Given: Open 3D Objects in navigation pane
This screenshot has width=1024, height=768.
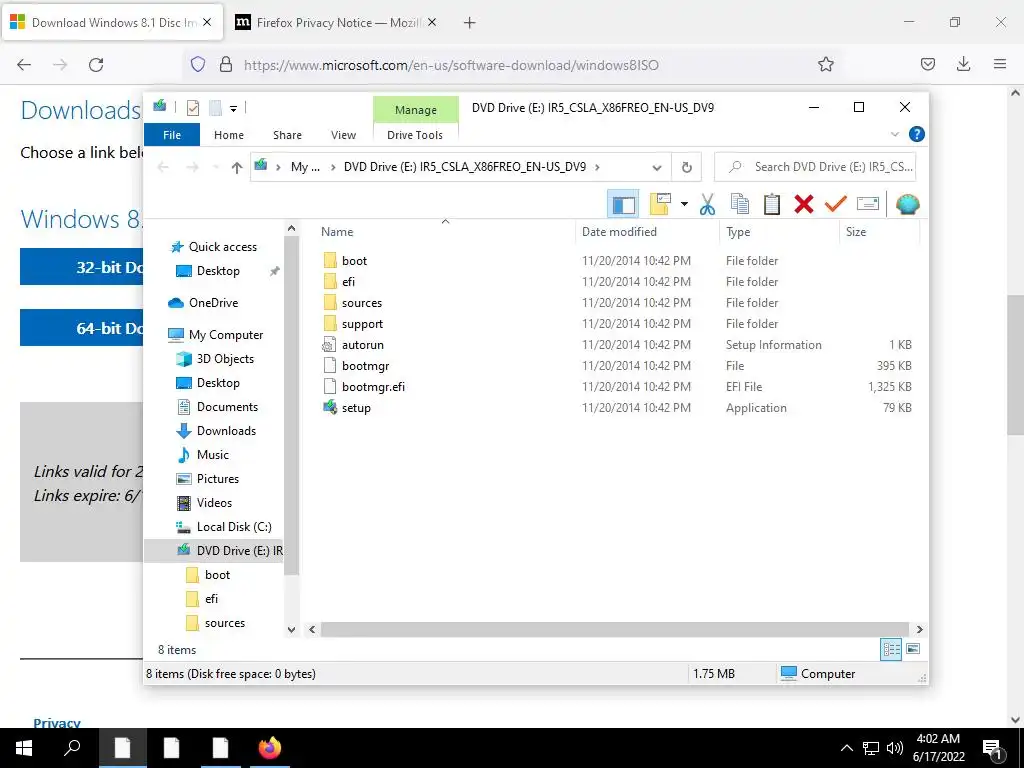Looking at the screenshot, I should (225, 359).
